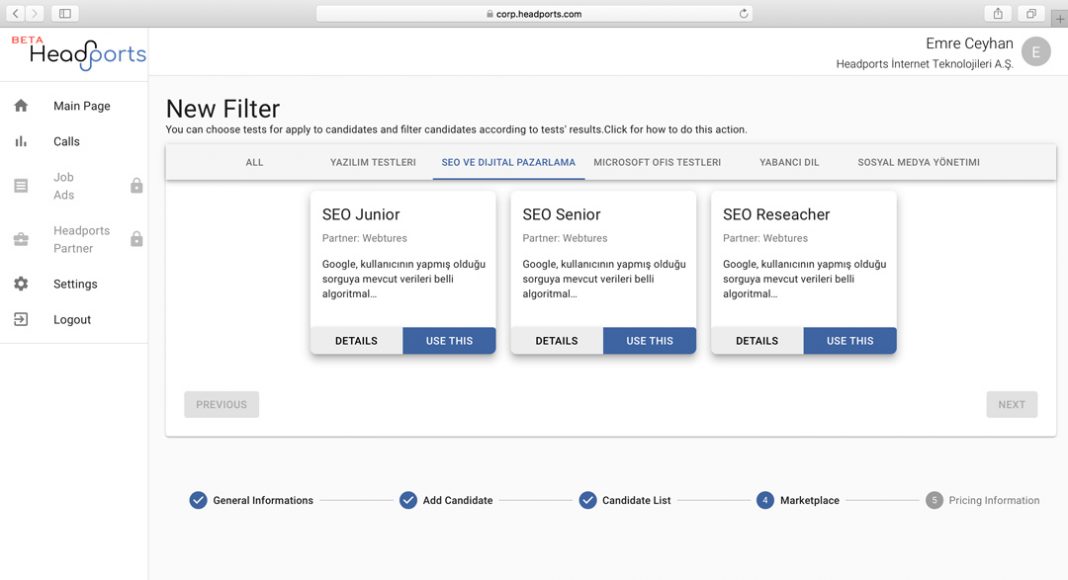Toggle the Safari sidebar button

65,13
